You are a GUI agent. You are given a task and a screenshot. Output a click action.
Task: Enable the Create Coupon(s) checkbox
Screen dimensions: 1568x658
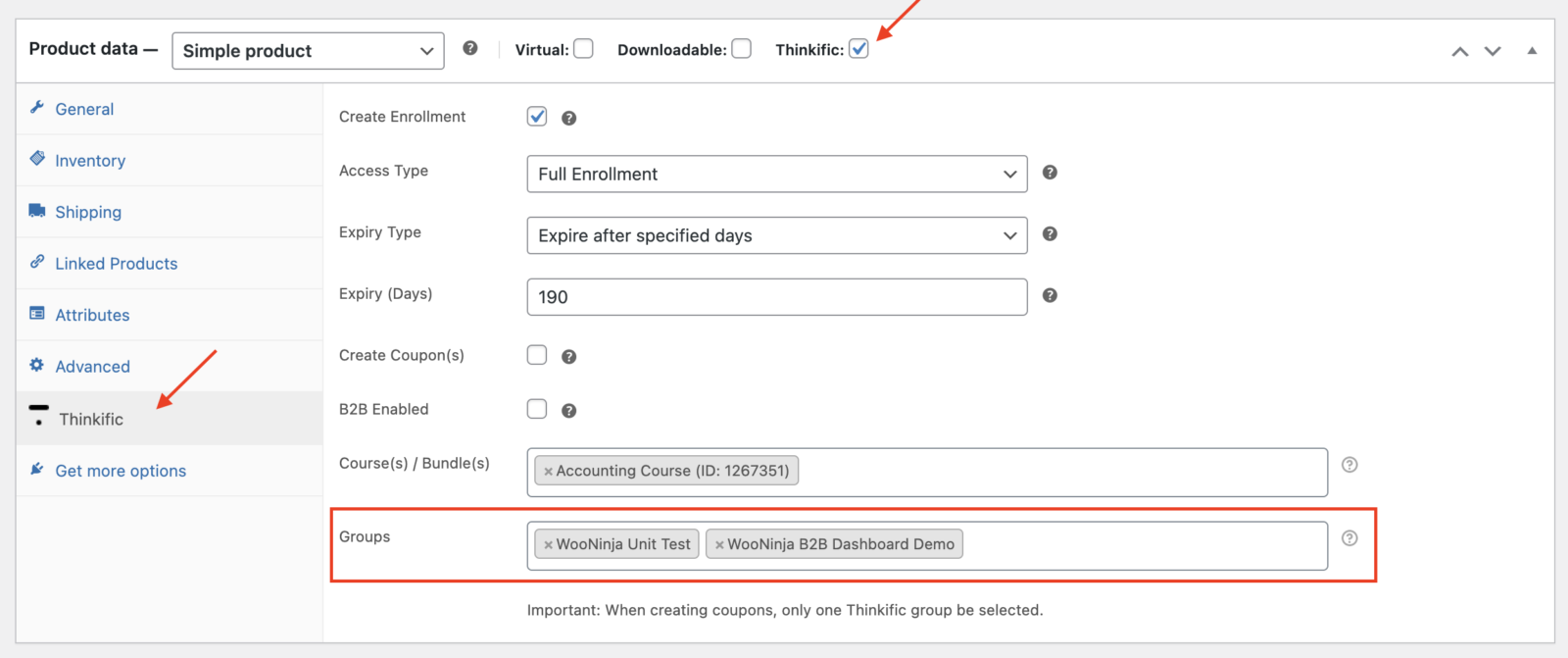tap(537, 355)
